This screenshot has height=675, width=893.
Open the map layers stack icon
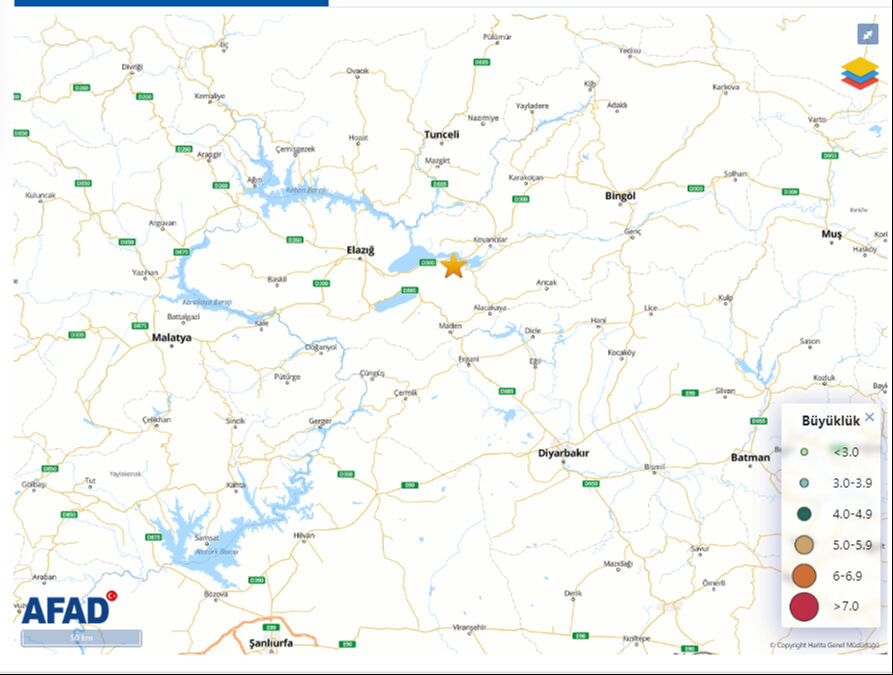pyautogui.click(x=859, y=73)
